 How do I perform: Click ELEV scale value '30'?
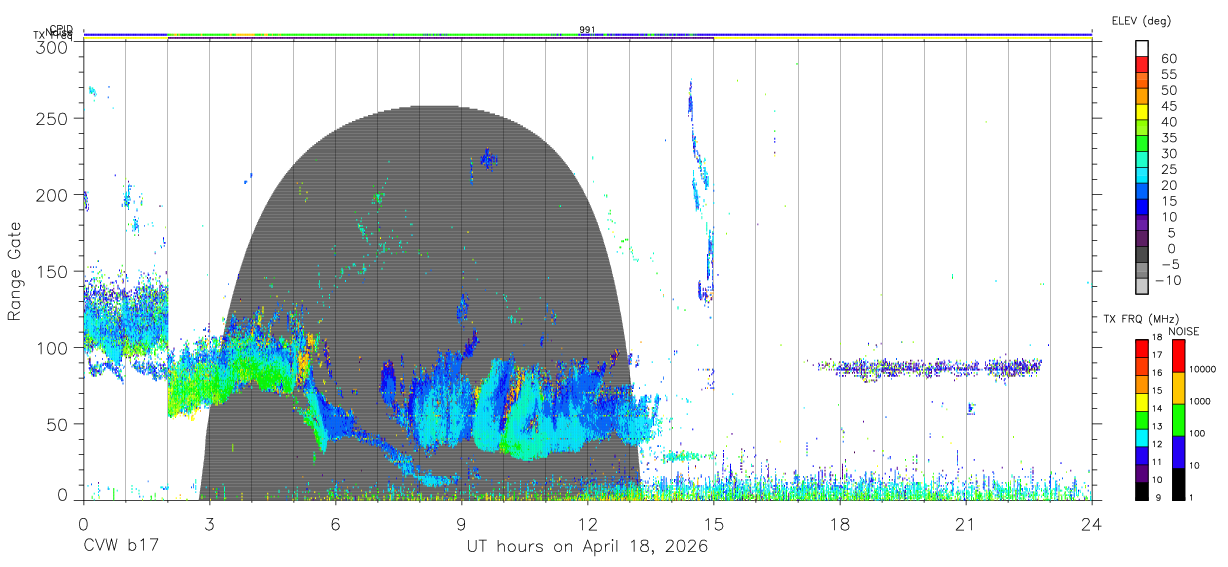(1168, 153)
